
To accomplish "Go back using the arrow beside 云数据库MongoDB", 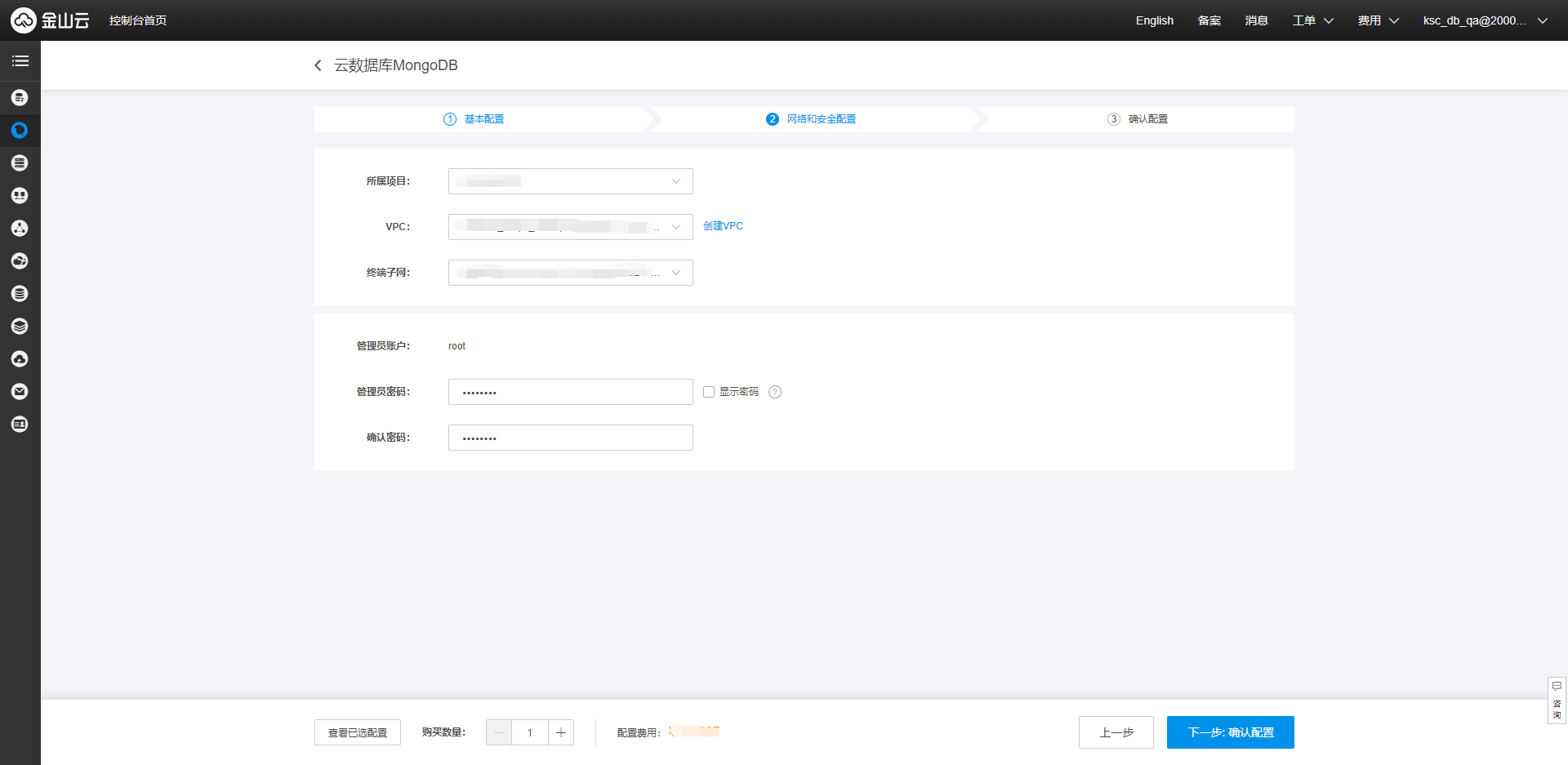I will (x=318, y=65).
